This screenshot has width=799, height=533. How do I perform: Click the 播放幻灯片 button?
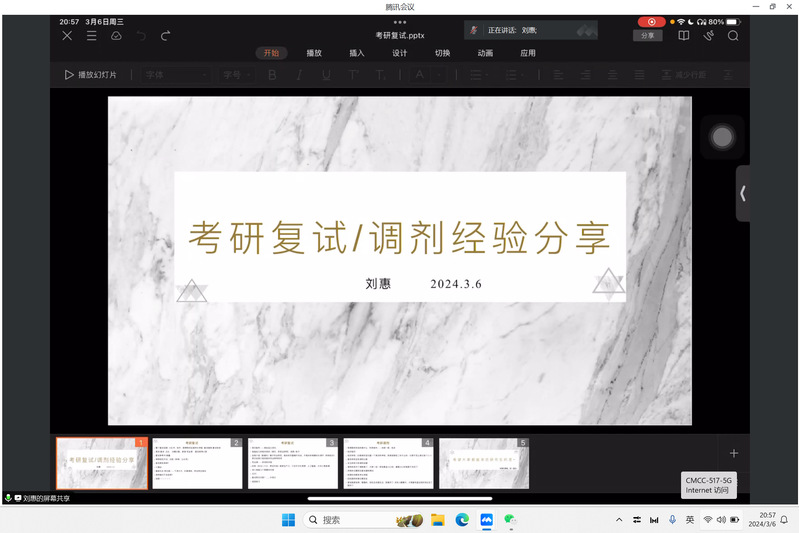(x=91, y=75)
